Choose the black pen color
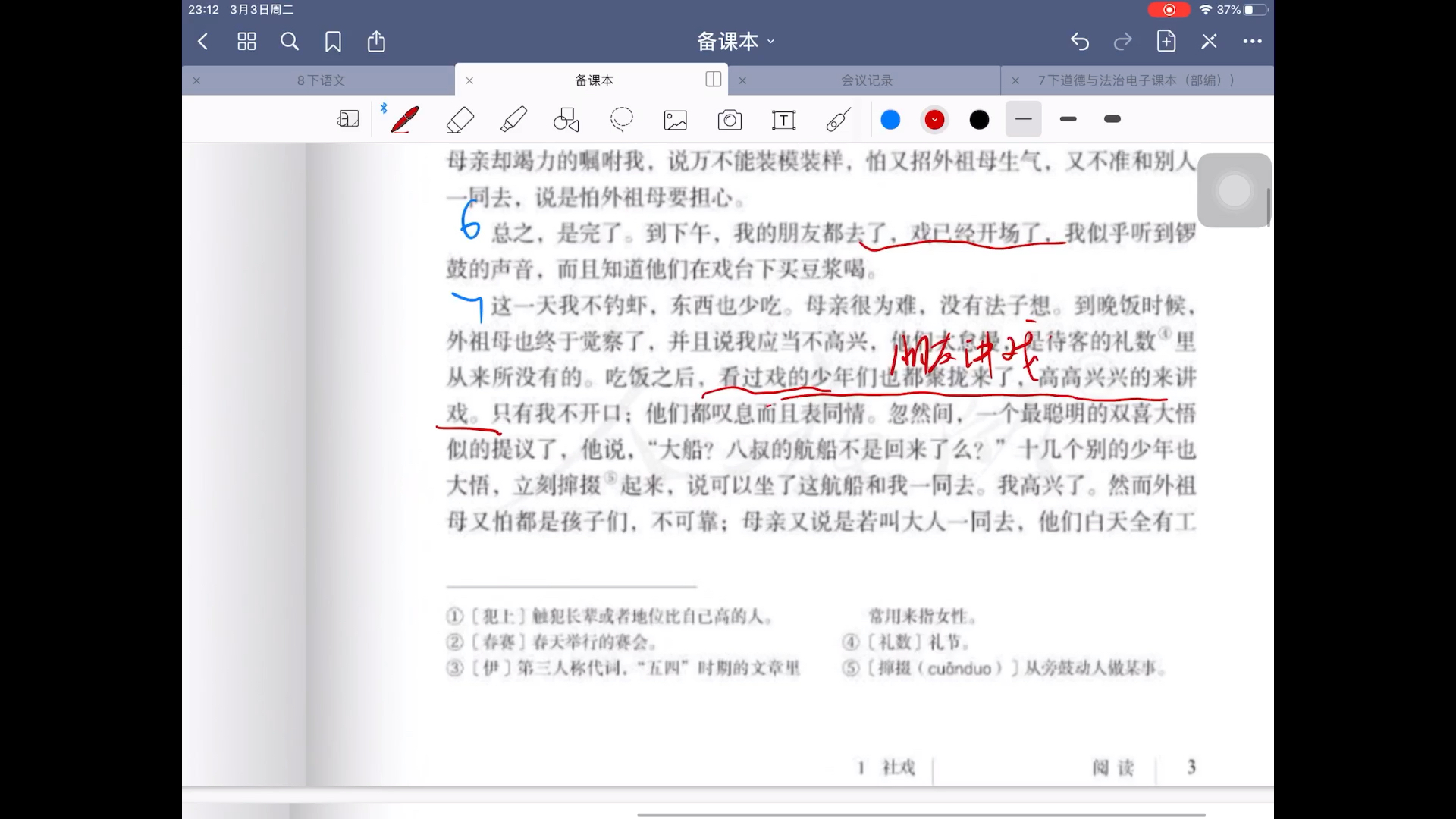 pos(979,120)
